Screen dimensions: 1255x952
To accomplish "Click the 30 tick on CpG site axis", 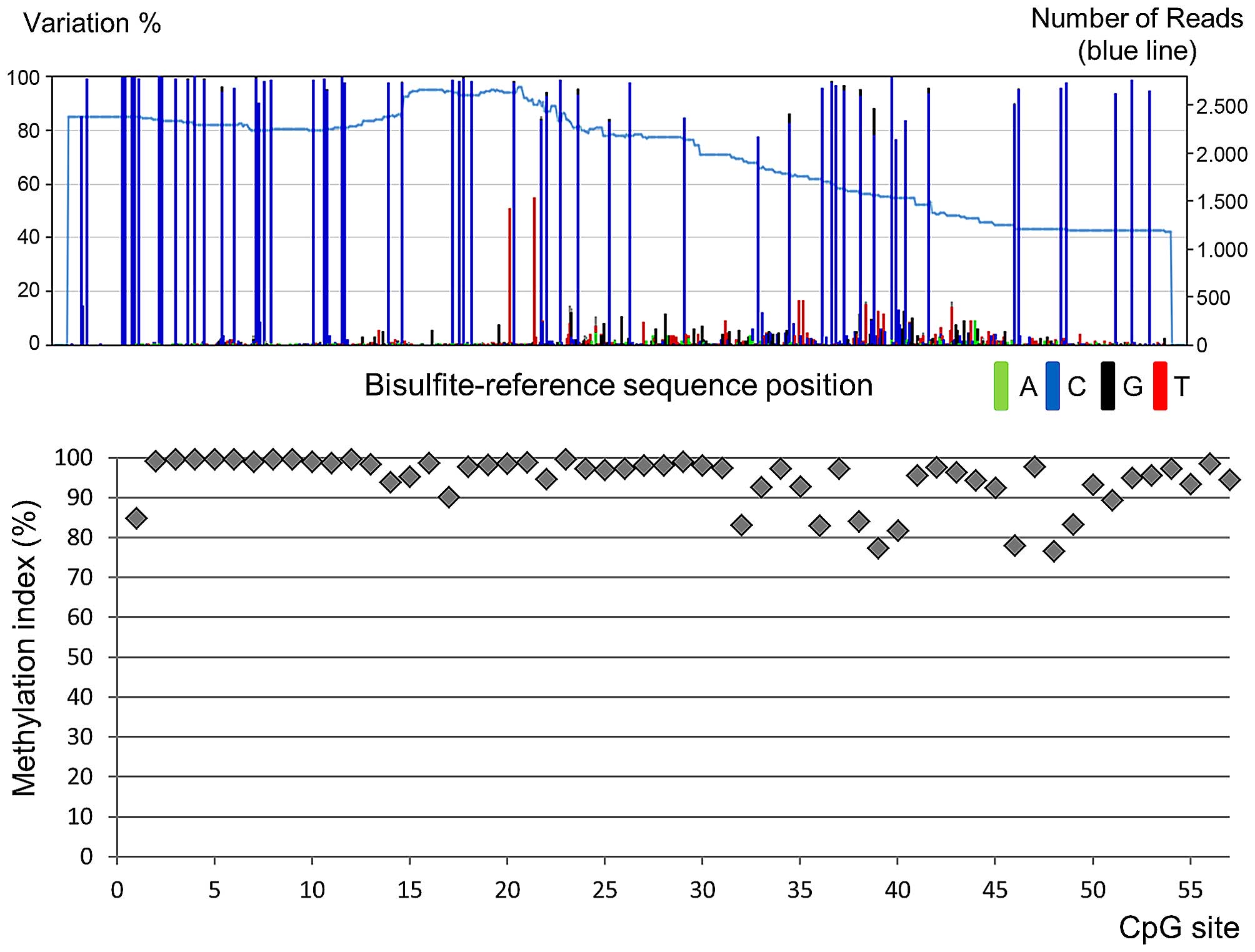I will [x=702, y=890].
